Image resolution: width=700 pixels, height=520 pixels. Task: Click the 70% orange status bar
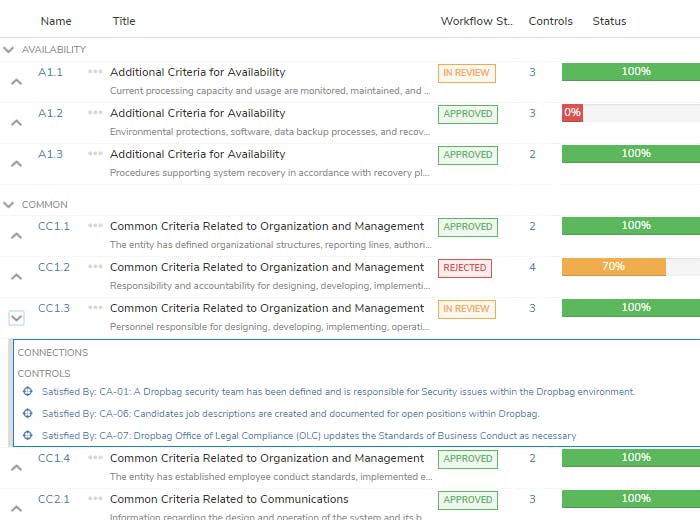[614, 267]
